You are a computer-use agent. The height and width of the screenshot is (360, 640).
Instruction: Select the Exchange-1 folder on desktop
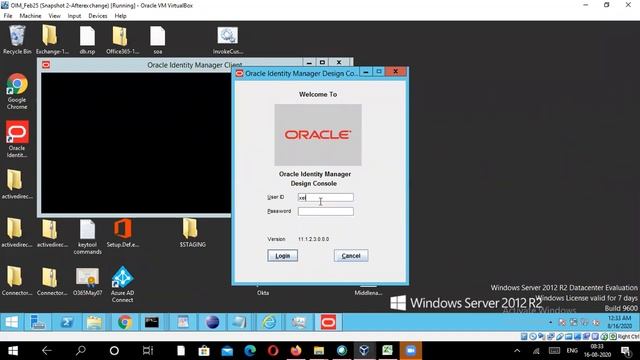coord(52,40)
